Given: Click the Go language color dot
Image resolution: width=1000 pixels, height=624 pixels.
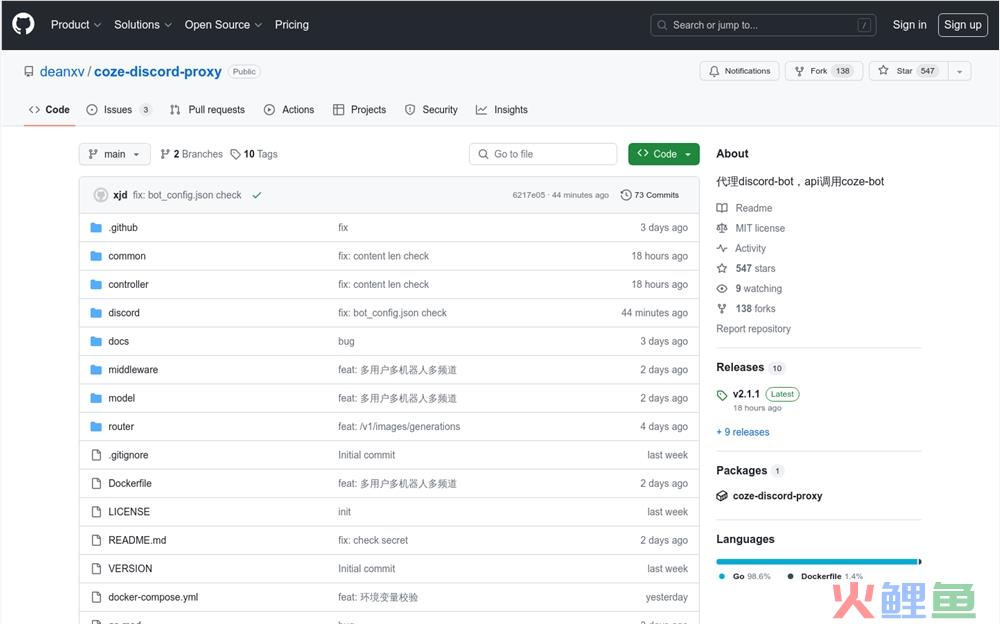Looking at the screenshot, I should pos(722,576).
